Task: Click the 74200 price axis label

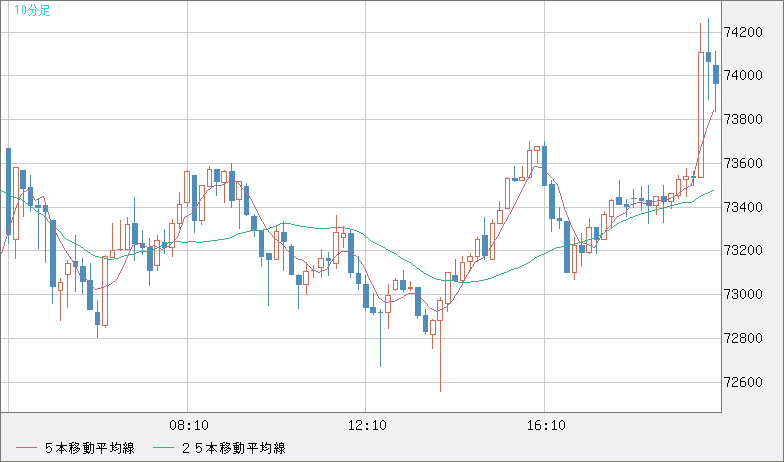Action: (744, 32)
